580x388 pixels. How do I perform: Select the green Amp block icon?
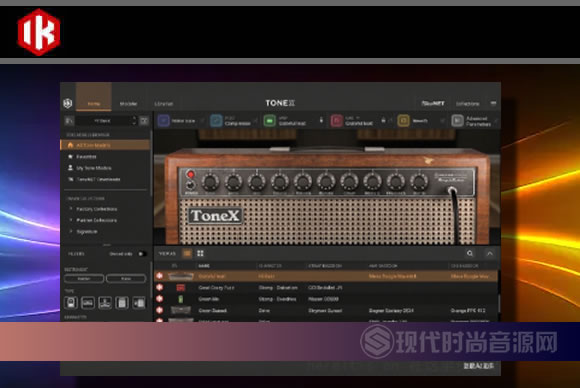(270, 121)
